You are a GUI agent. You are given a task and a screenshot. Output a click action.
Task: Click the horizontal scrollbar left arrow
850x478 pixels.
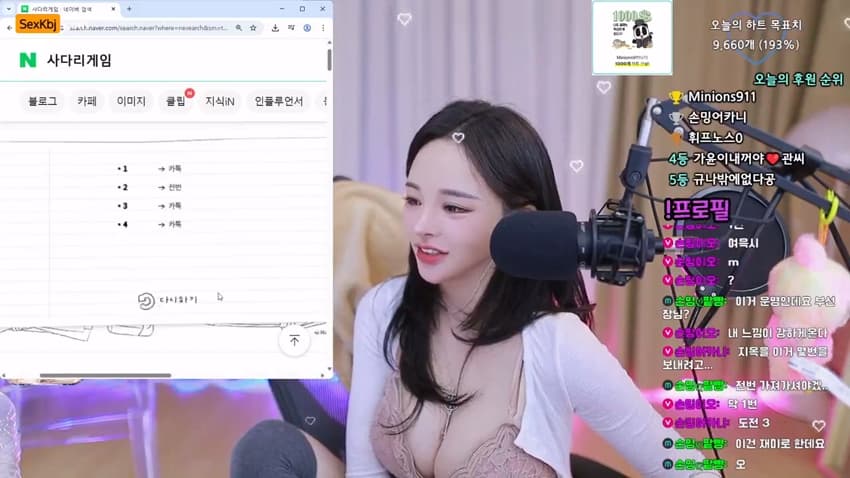pos(3,375)
